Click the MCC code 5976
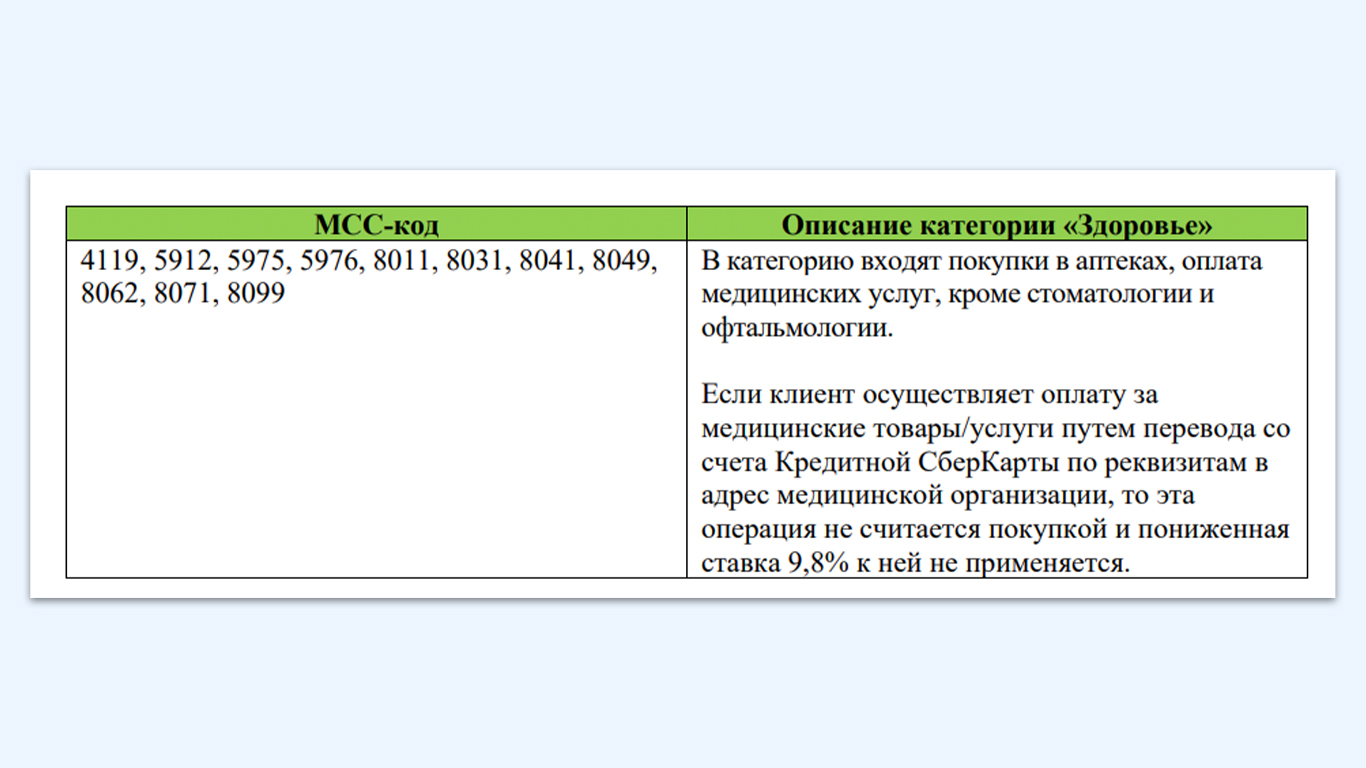The width and height of the screenshot is (1366, 768). (x=330, y=262)
